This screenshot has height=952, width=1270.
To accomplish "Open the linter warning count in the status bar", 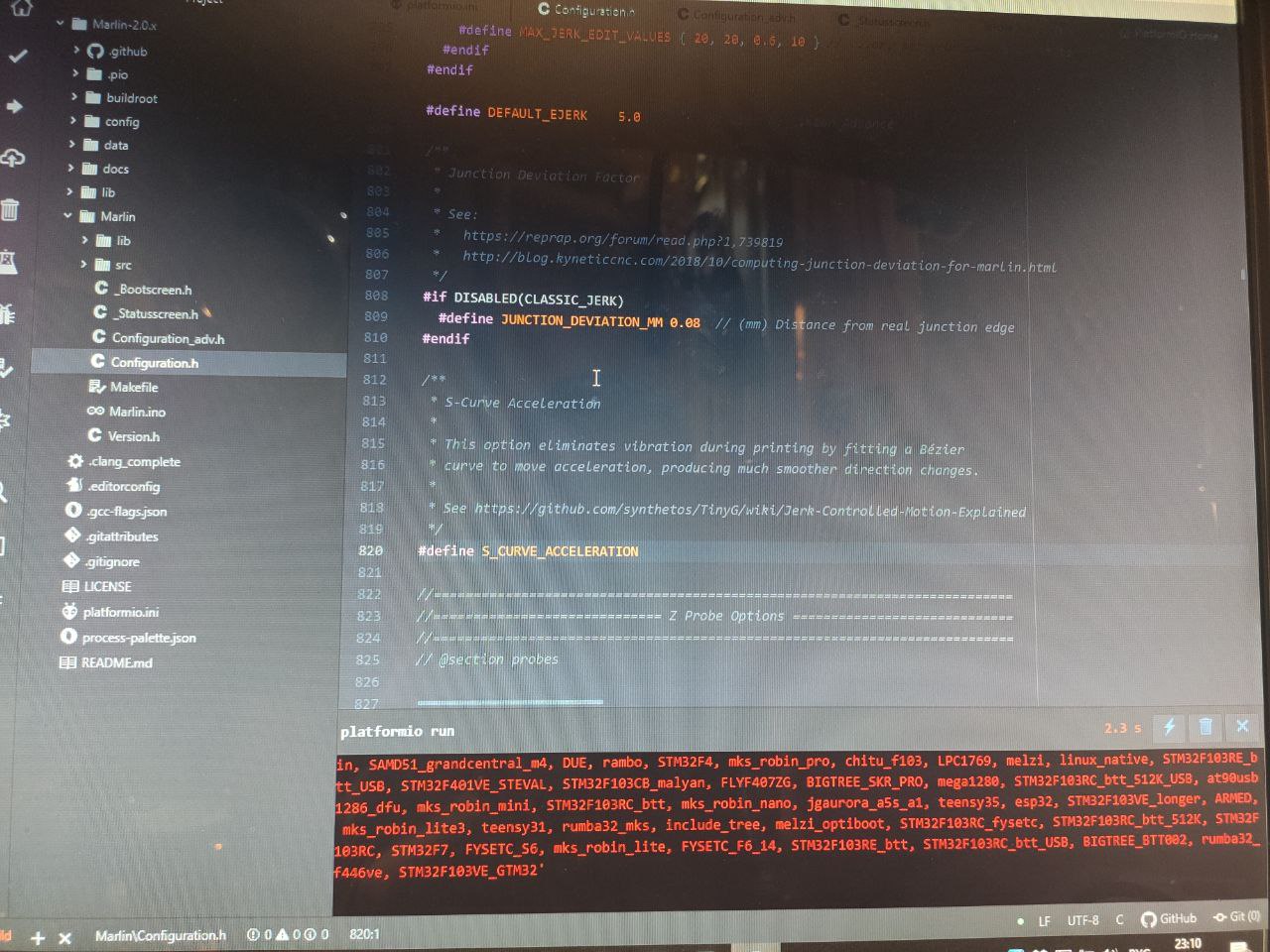I will [x=288, y=934].
